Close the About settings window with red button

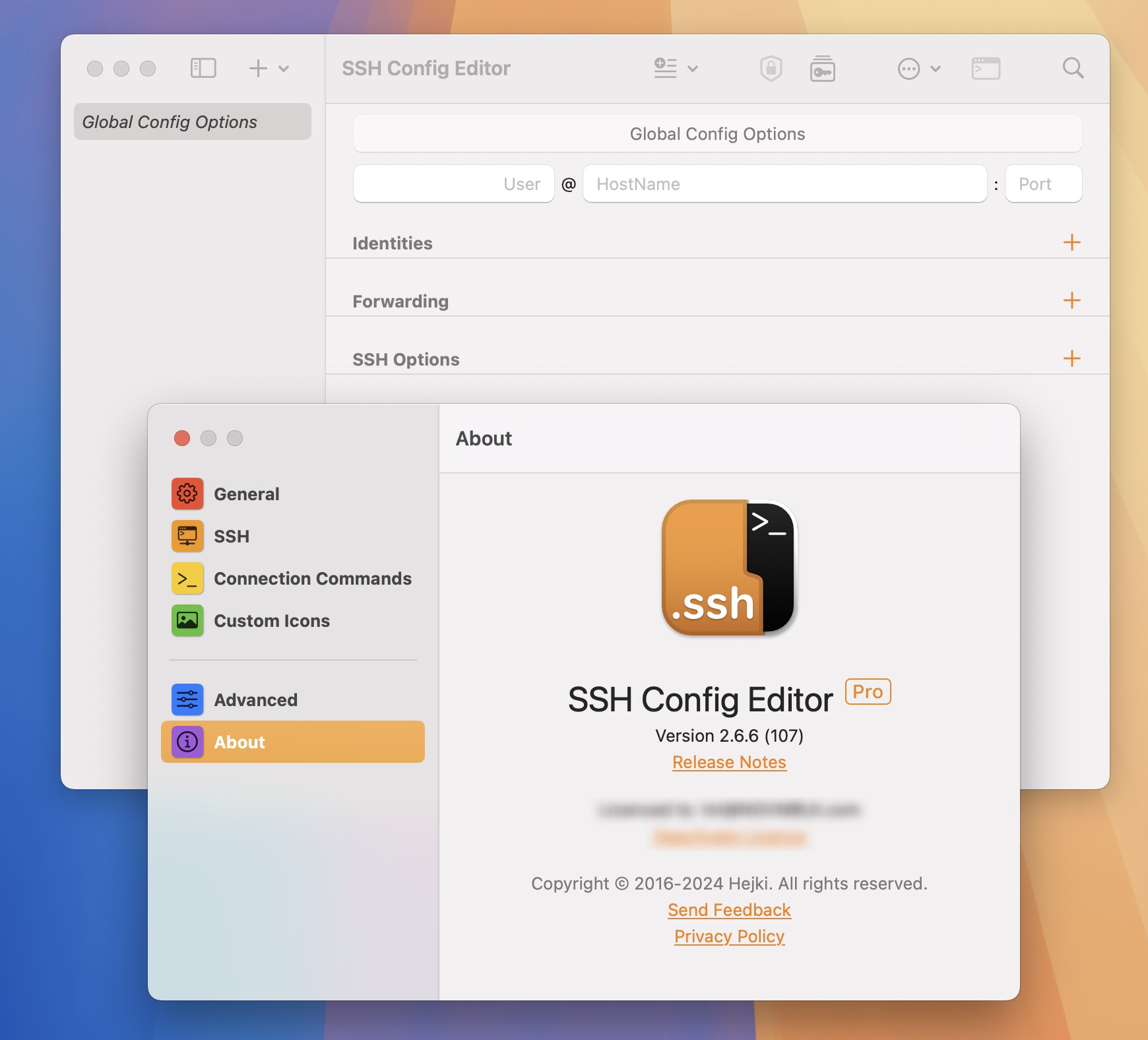182,438
